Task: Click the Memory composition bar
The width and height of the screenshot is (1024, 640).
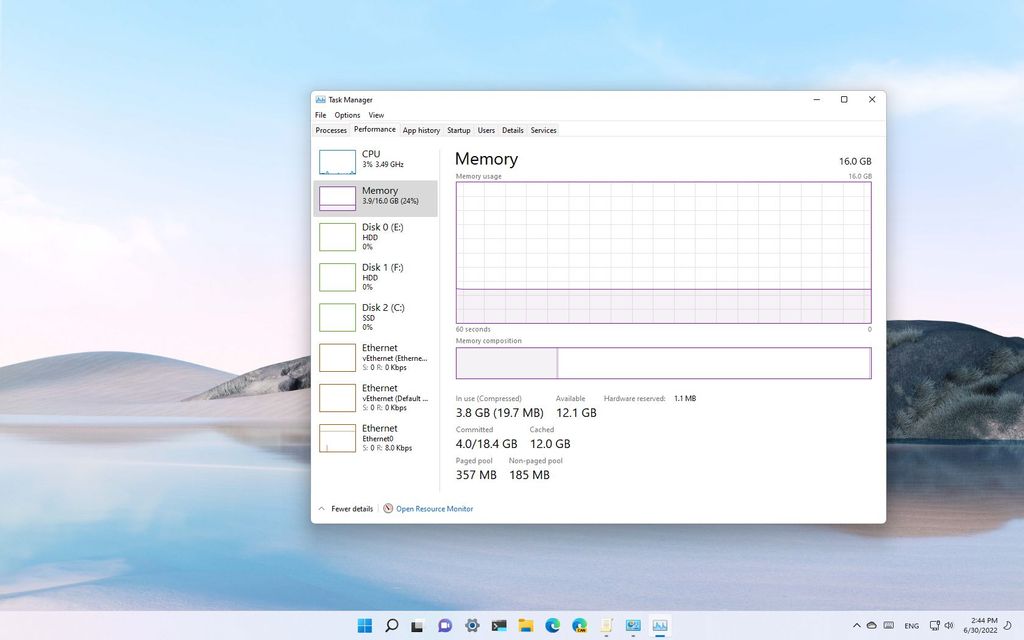Action: coord(663,363)
